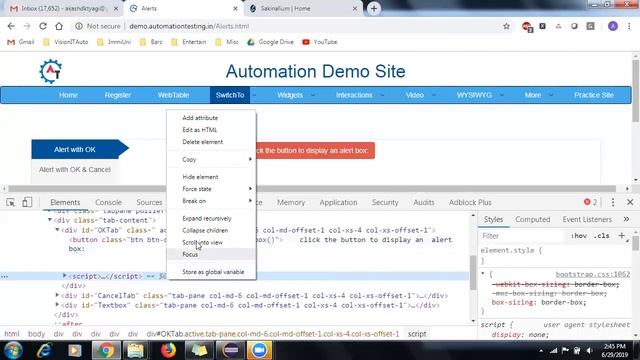The image size is (640, 360).
Task: Bookmark this page with the star icon
Action: point(507,26)
